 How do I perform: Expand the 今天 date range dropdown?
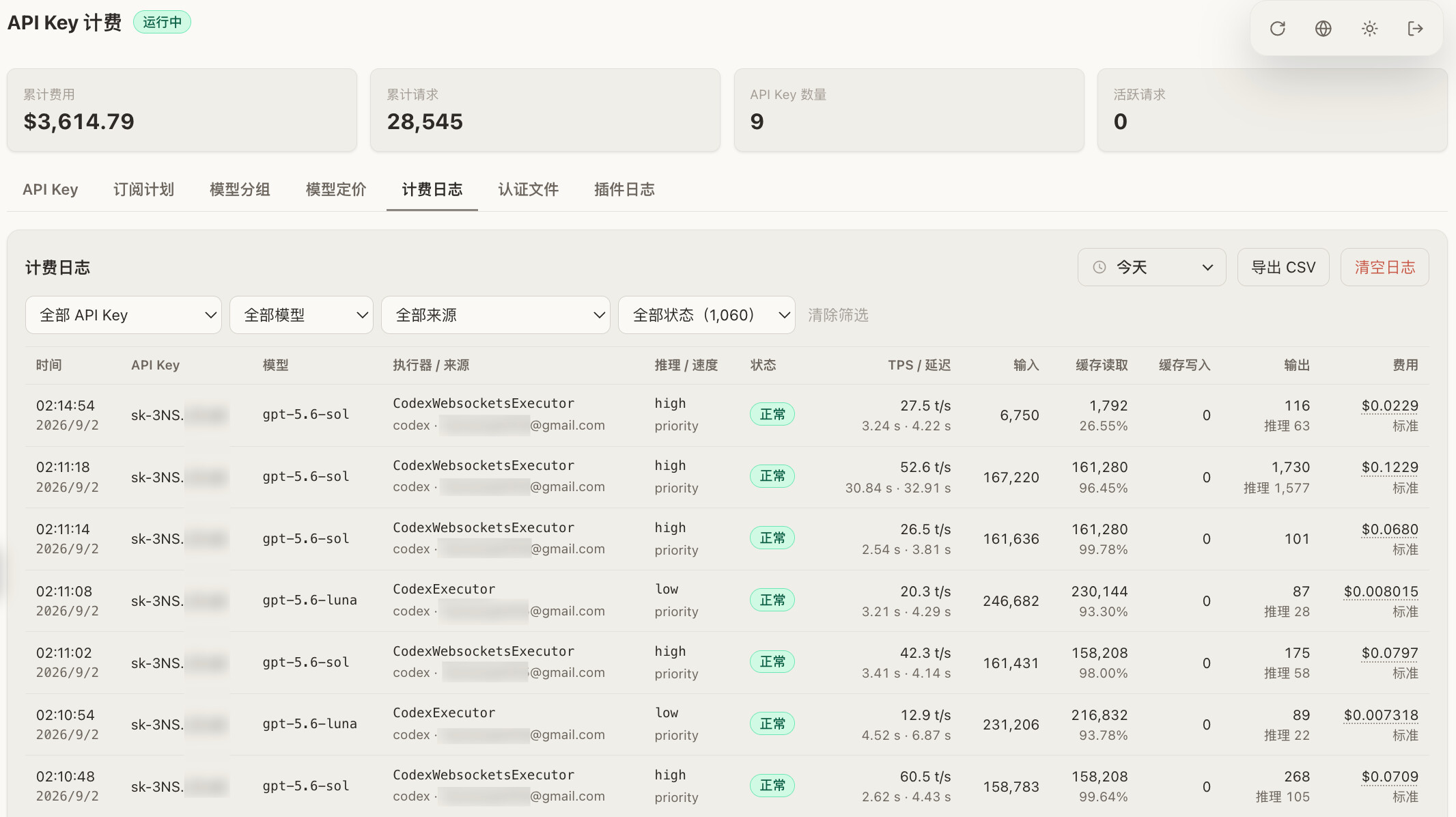point(1151,267)
